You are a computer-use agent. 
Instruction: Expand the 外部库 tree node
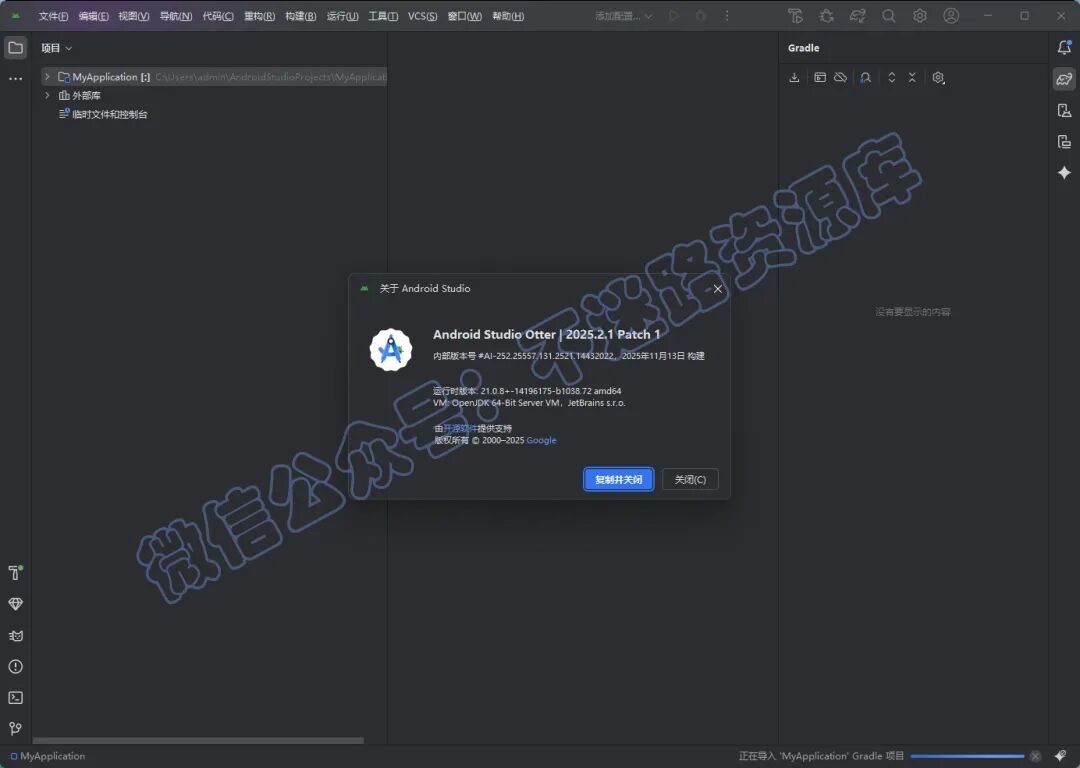[x=47, y=95]
